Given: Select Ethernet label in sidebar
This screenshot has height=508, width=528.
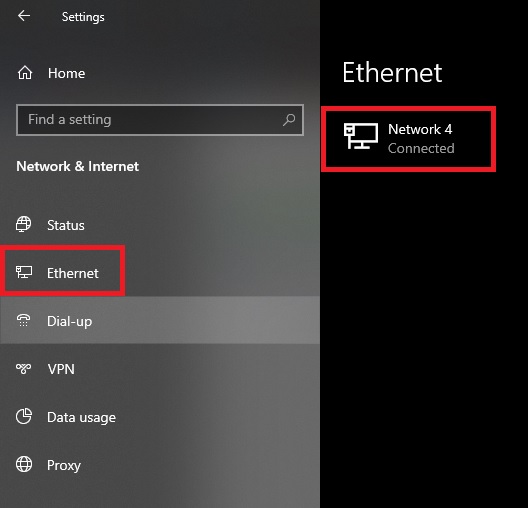Looking at the screenshot, I should (73, 273).
